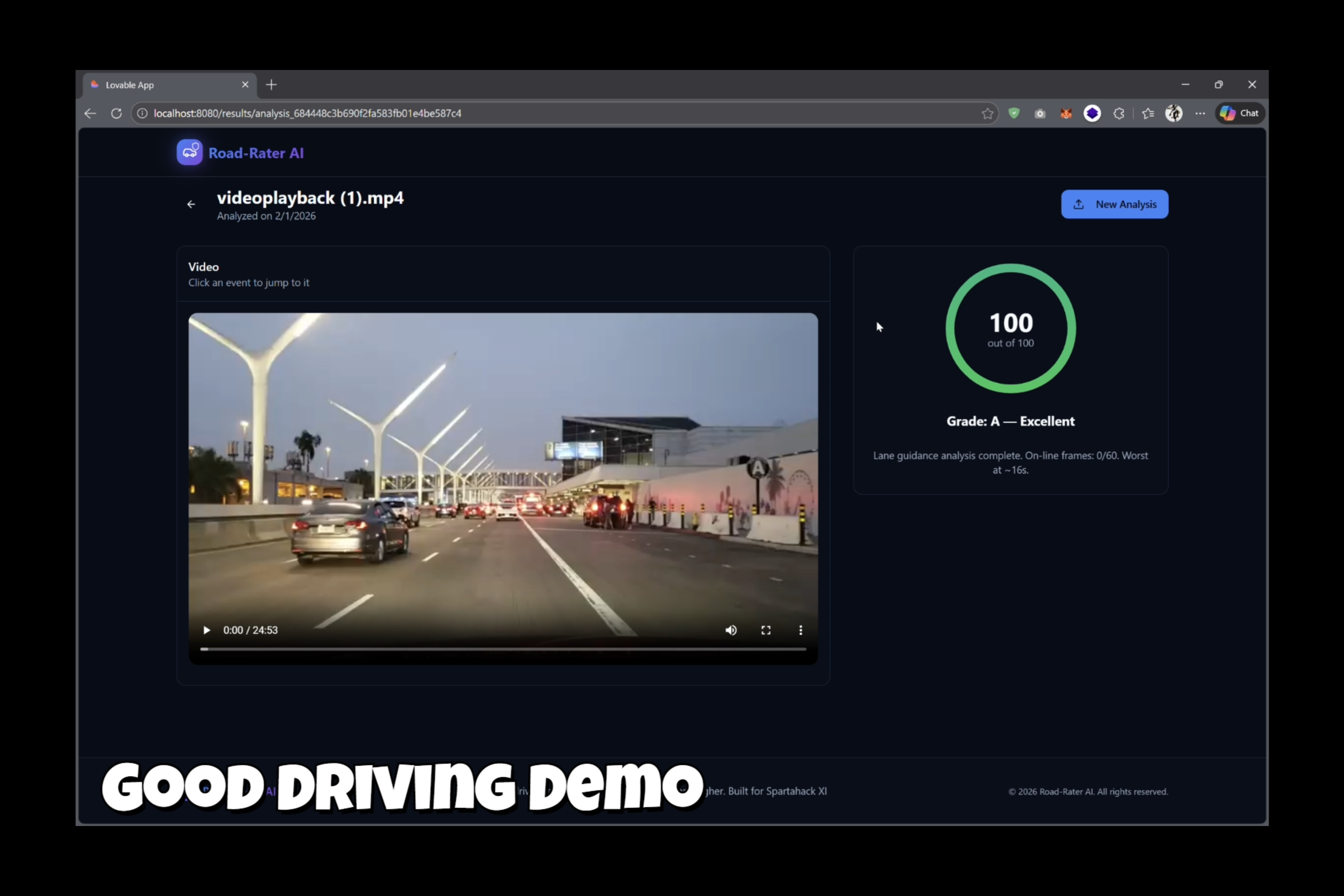Mute the video volume
Viewport: 1344px width, 896px height.
click(731, 630)
